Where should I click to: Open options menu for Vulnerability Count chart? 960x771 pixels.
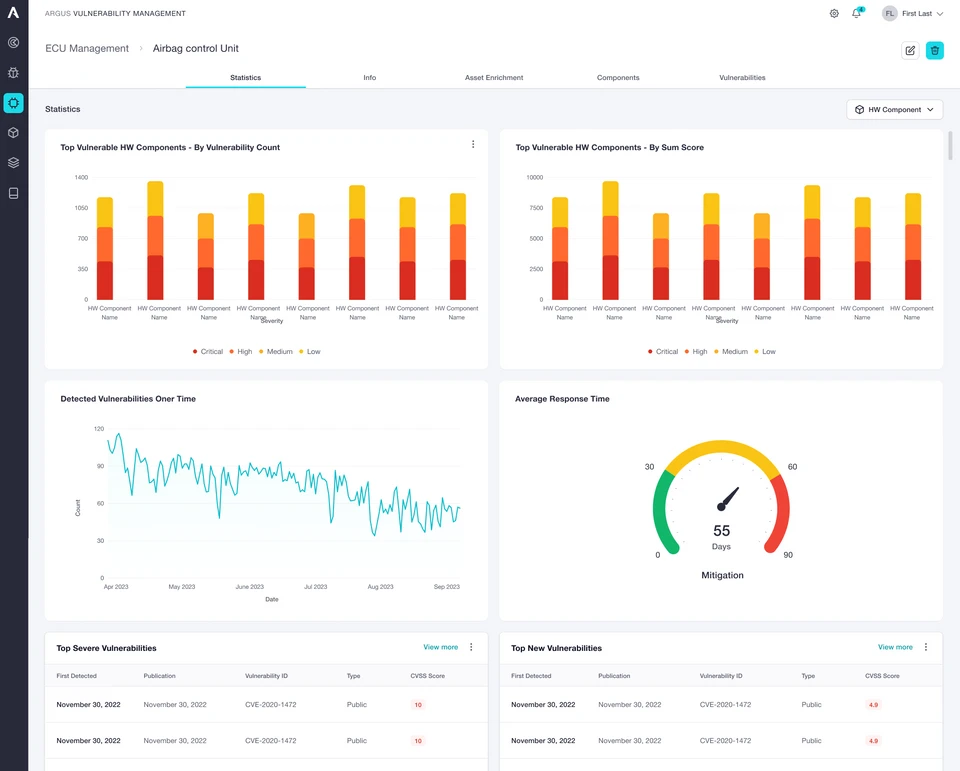point(473,145)
